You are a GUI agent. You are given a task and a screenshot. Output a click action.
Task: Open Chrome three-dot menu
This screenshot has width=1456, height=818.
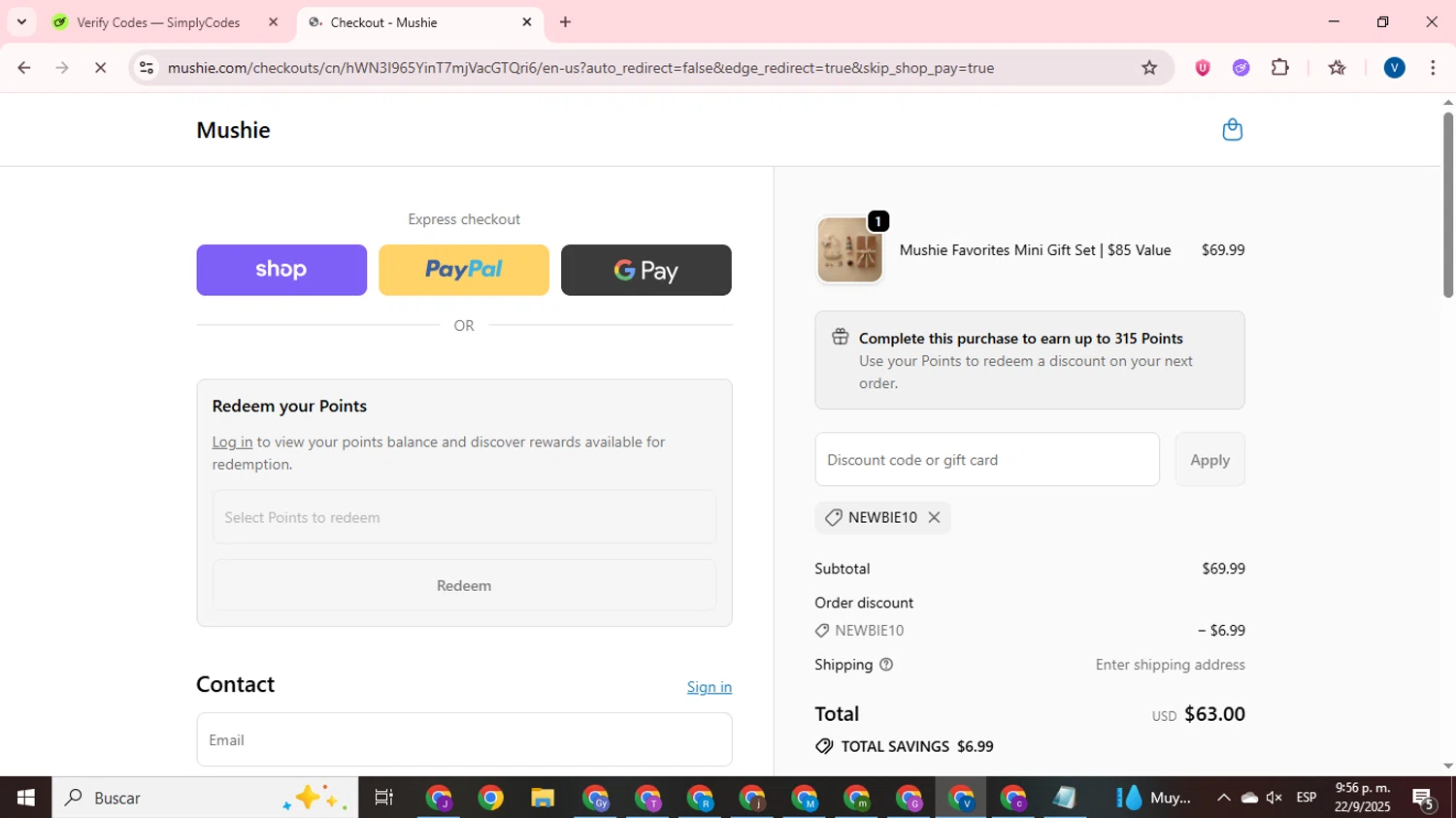pos(1433,68)
